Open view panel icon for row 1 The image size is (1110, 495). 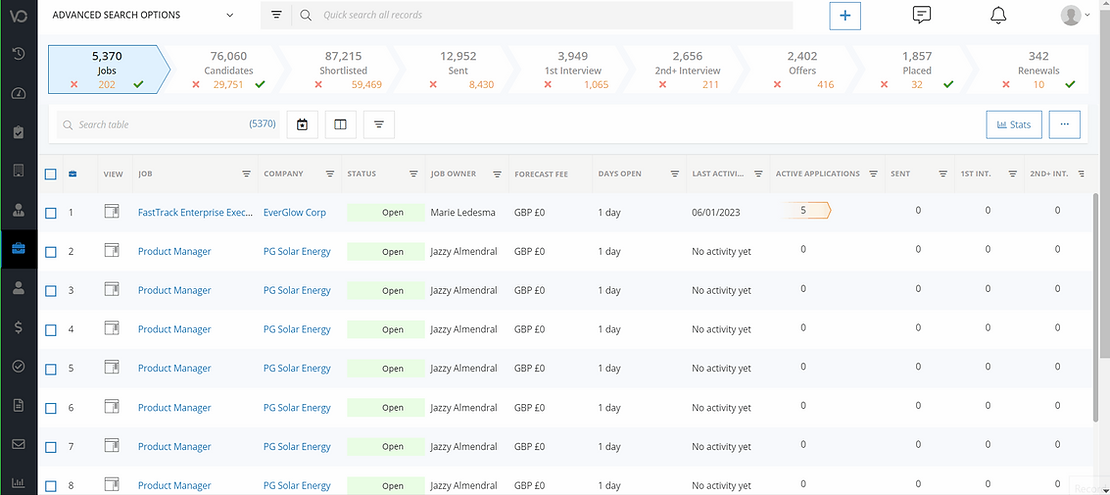[112, 211]
